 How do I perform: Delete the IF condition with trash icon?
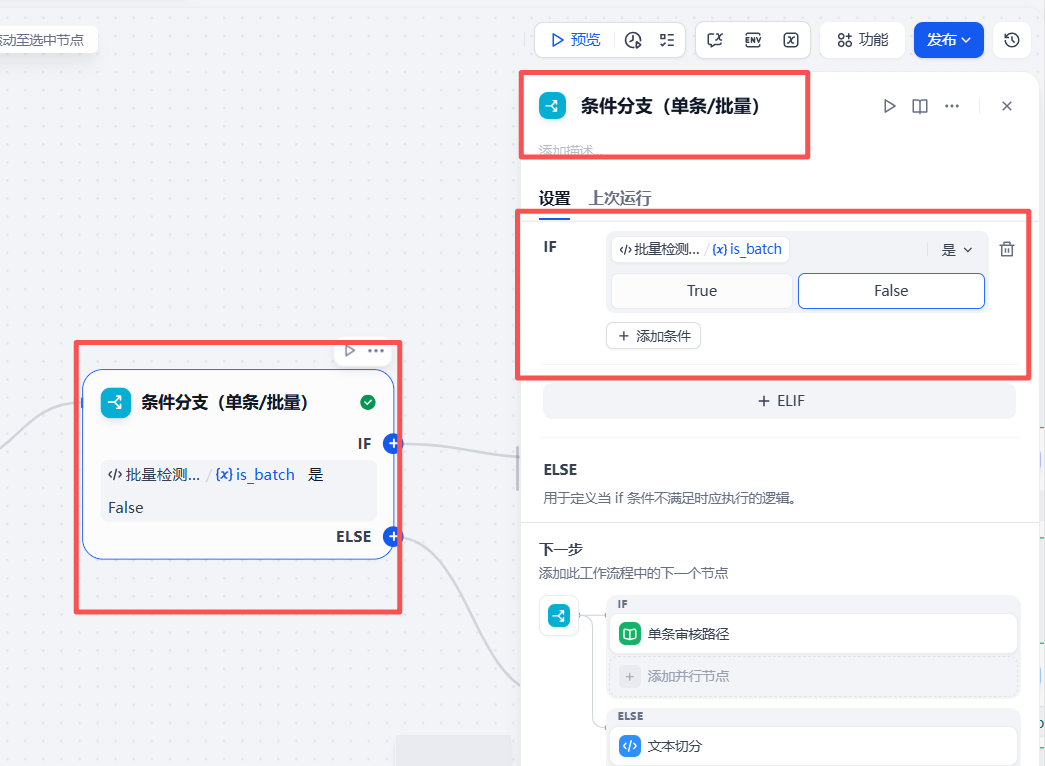(1007, 249)
